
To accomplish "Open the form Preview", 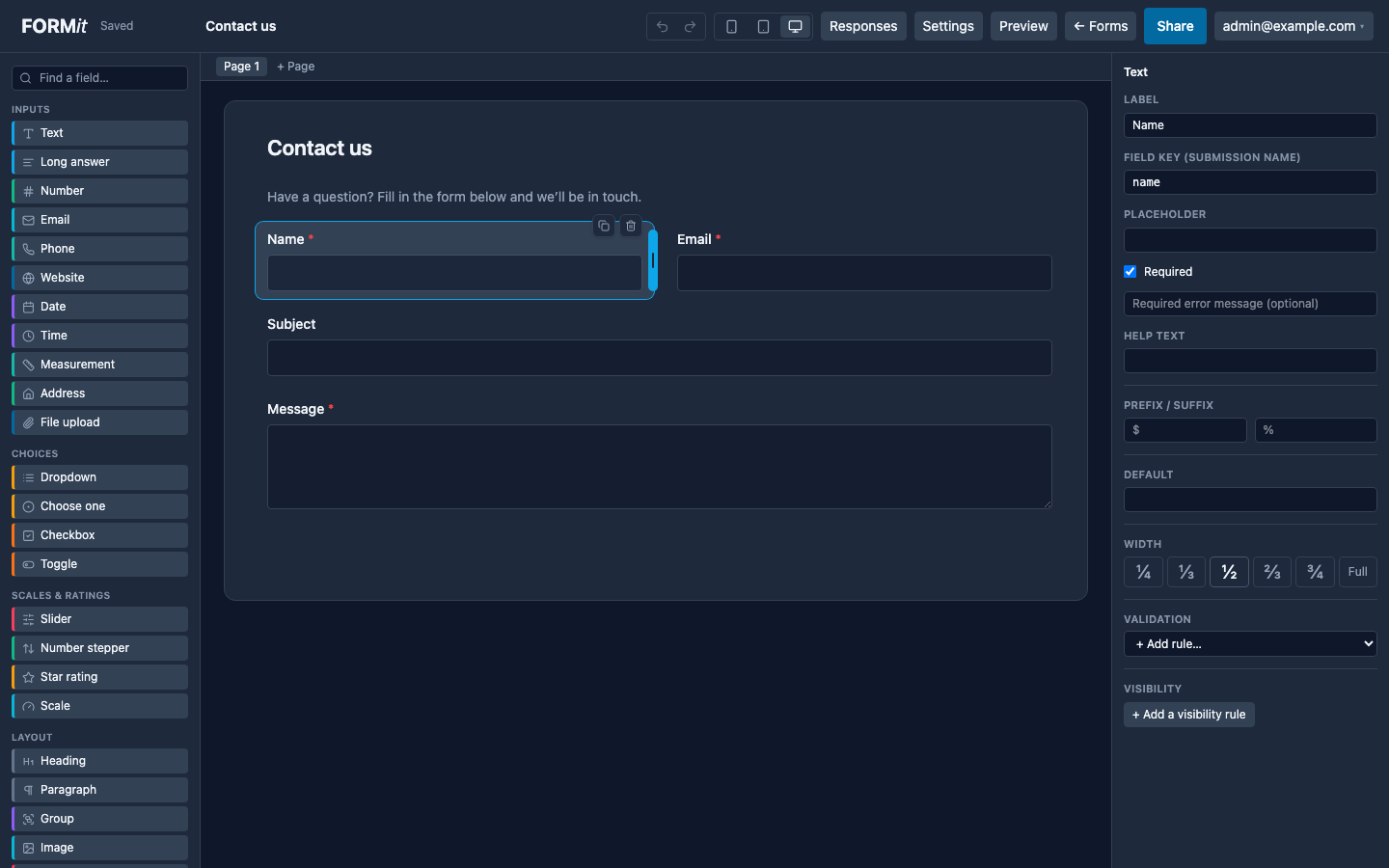I will coord(1023,26).
